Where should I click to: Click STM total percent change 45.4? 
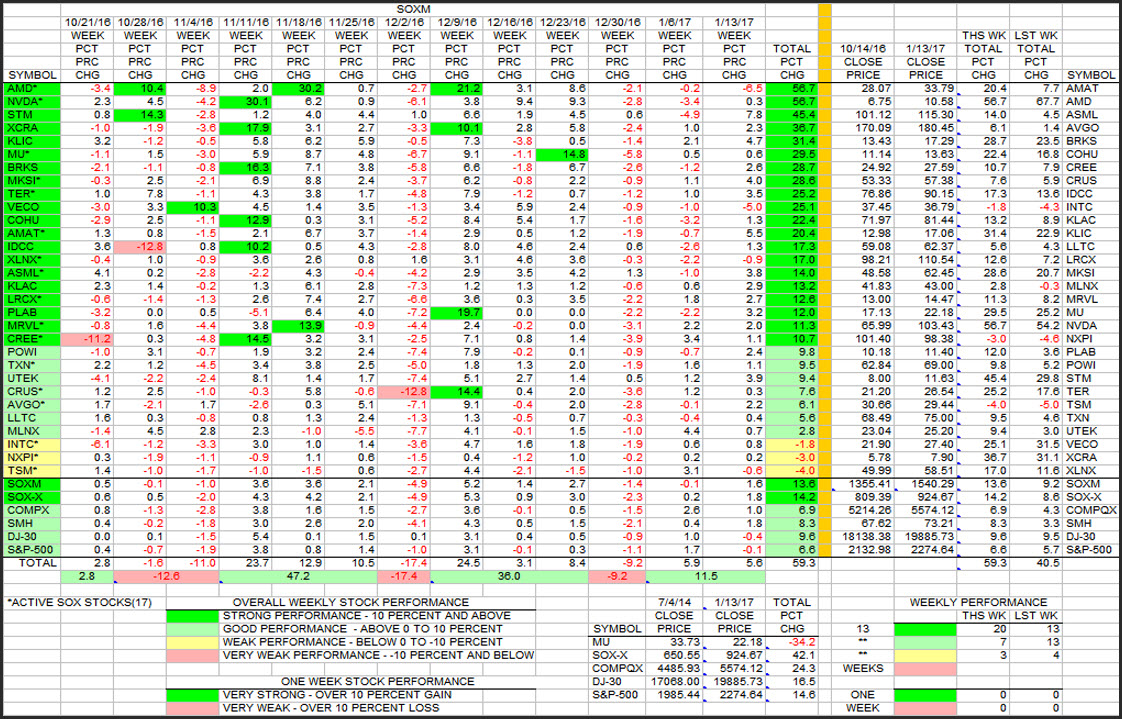point(791,115)
